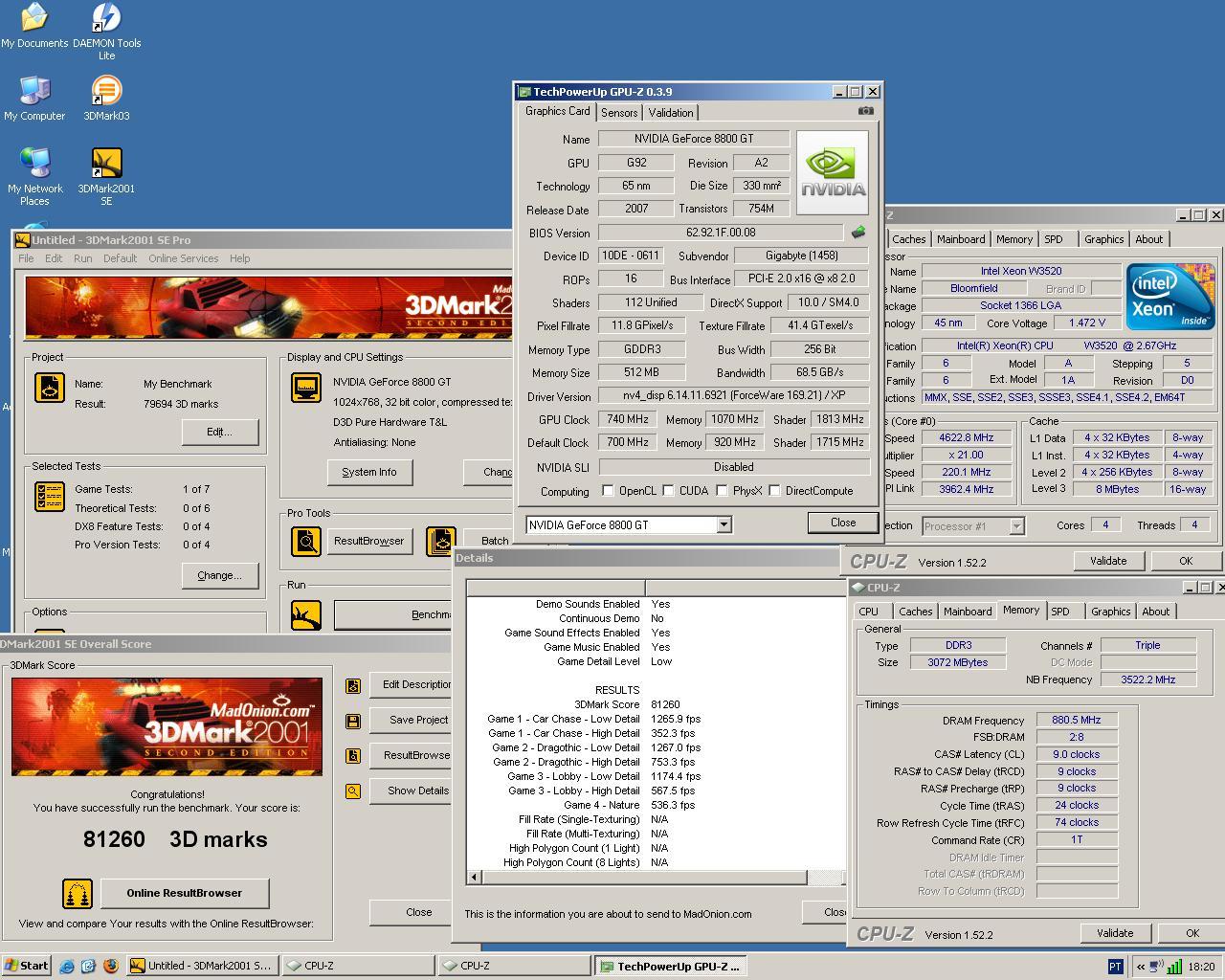Click the magnifier icon beside Show Details
The height and width of the screenshot is (980, 1225).
353,791
